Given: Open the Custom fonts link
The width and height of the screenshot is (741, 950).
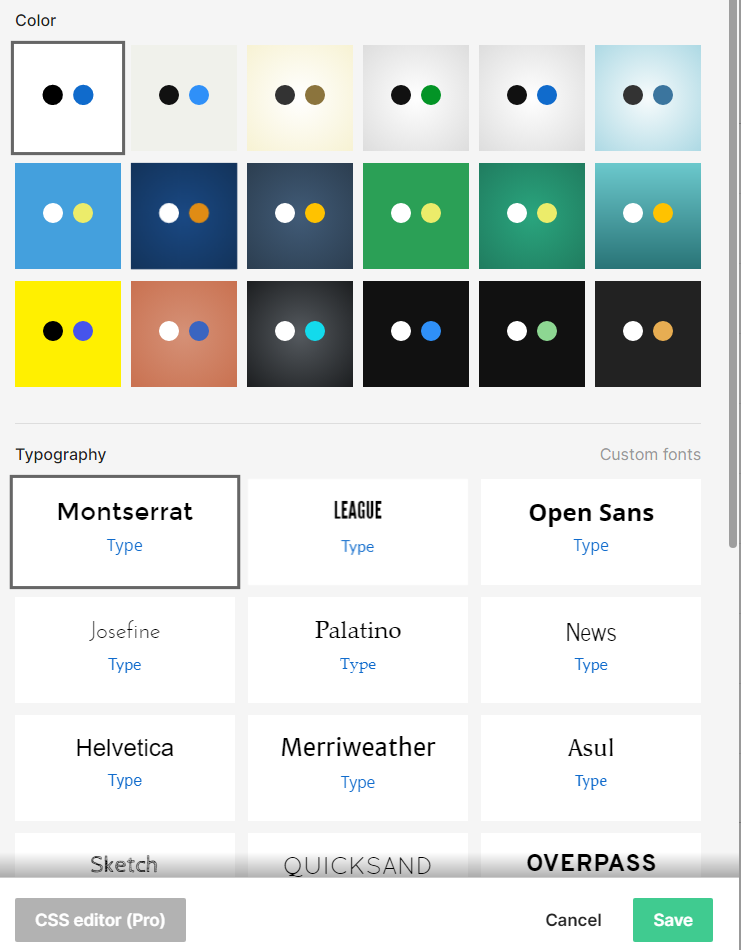Looking at the screenshot, I should point(650,454).
